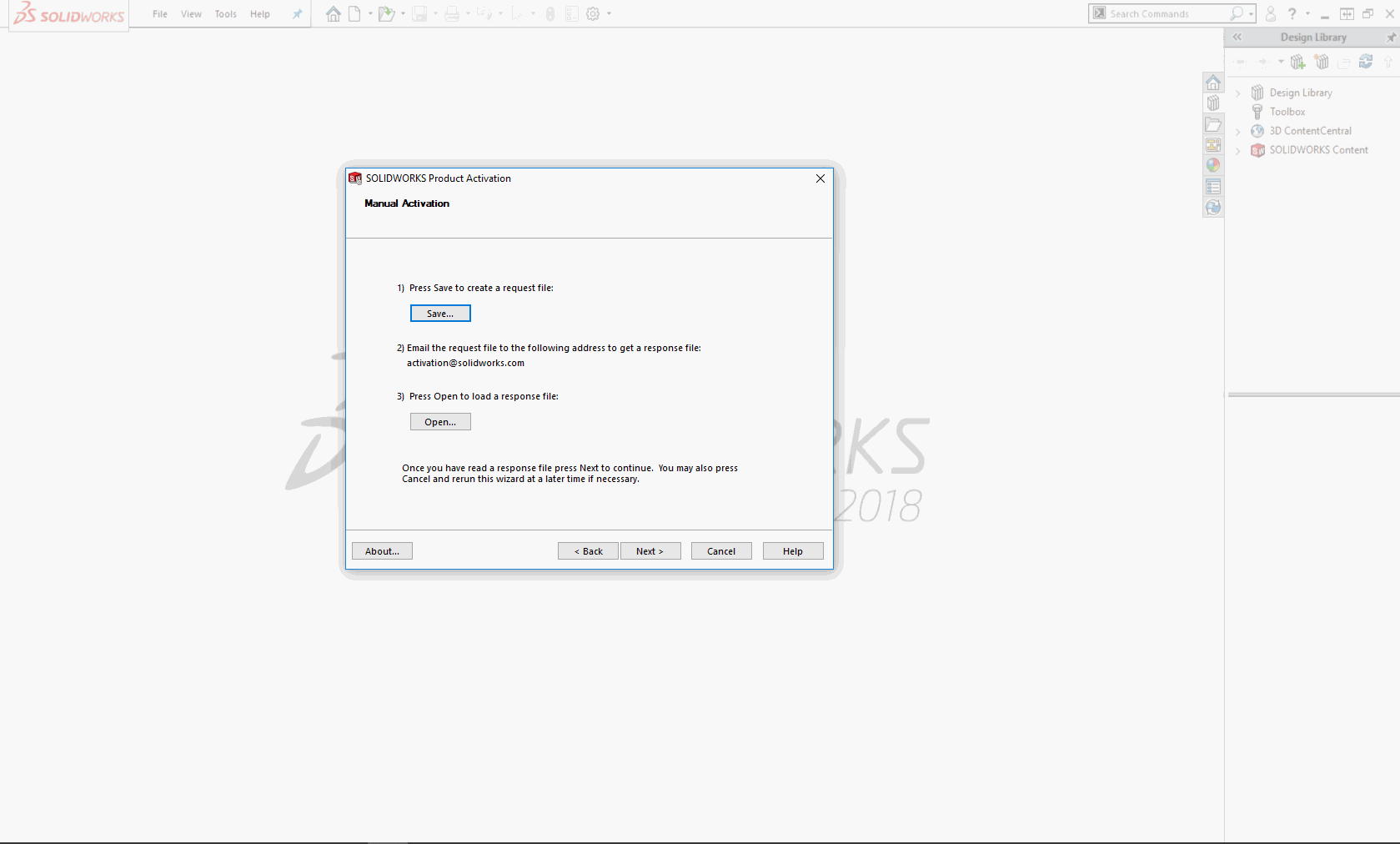Pin the Design Library panel
This screenshot has width=1400, height=844.
tap(1390, 38)
